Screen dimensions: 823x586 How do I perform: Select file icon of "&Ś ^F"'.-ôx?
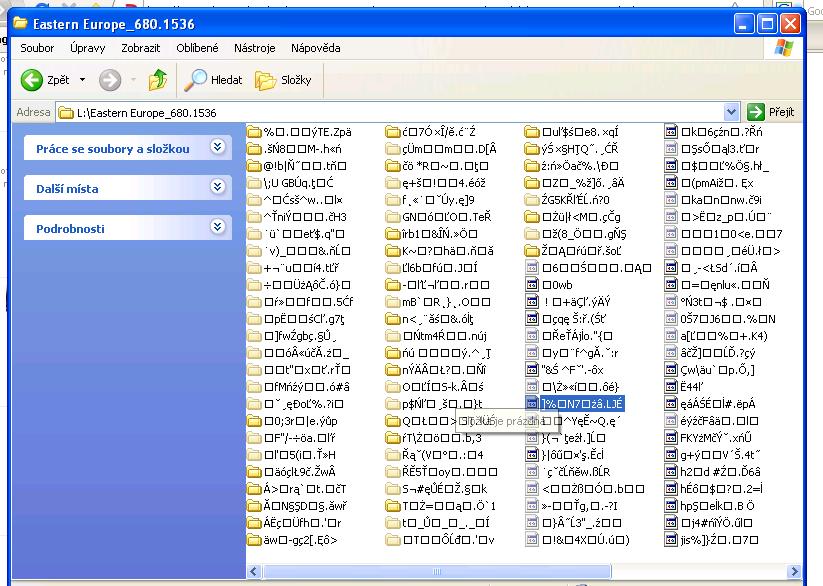(x=532, y=370)
